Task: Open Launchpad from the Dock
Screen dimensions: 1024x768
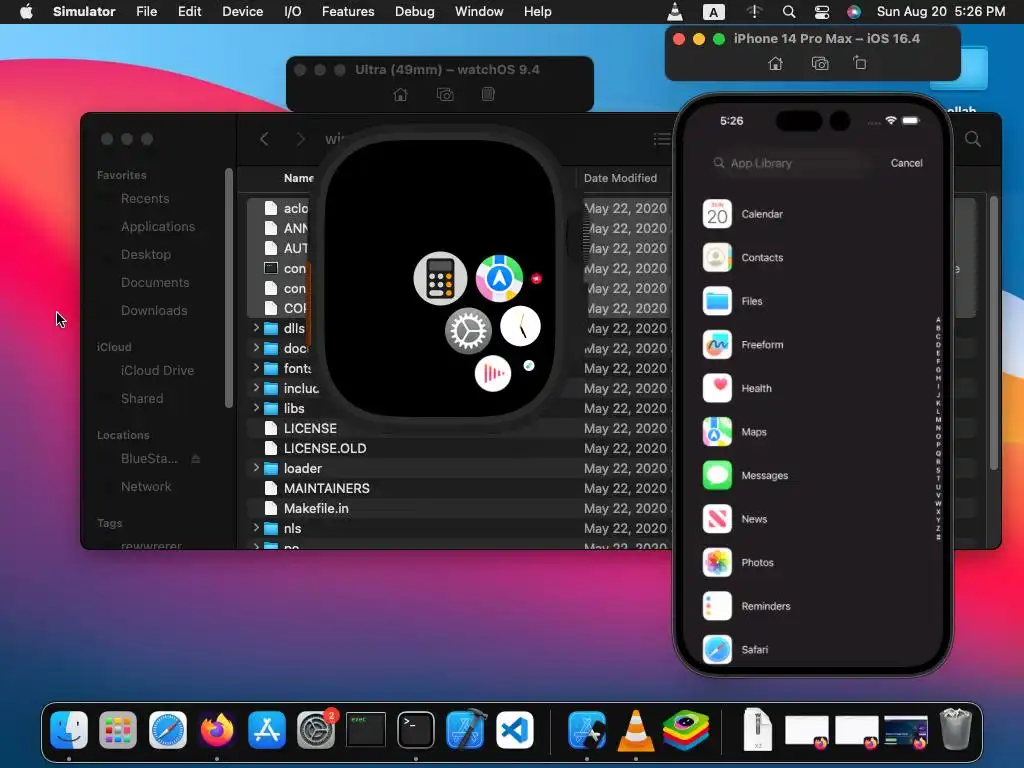Action: pyautogui.click(x=118, y=729)
